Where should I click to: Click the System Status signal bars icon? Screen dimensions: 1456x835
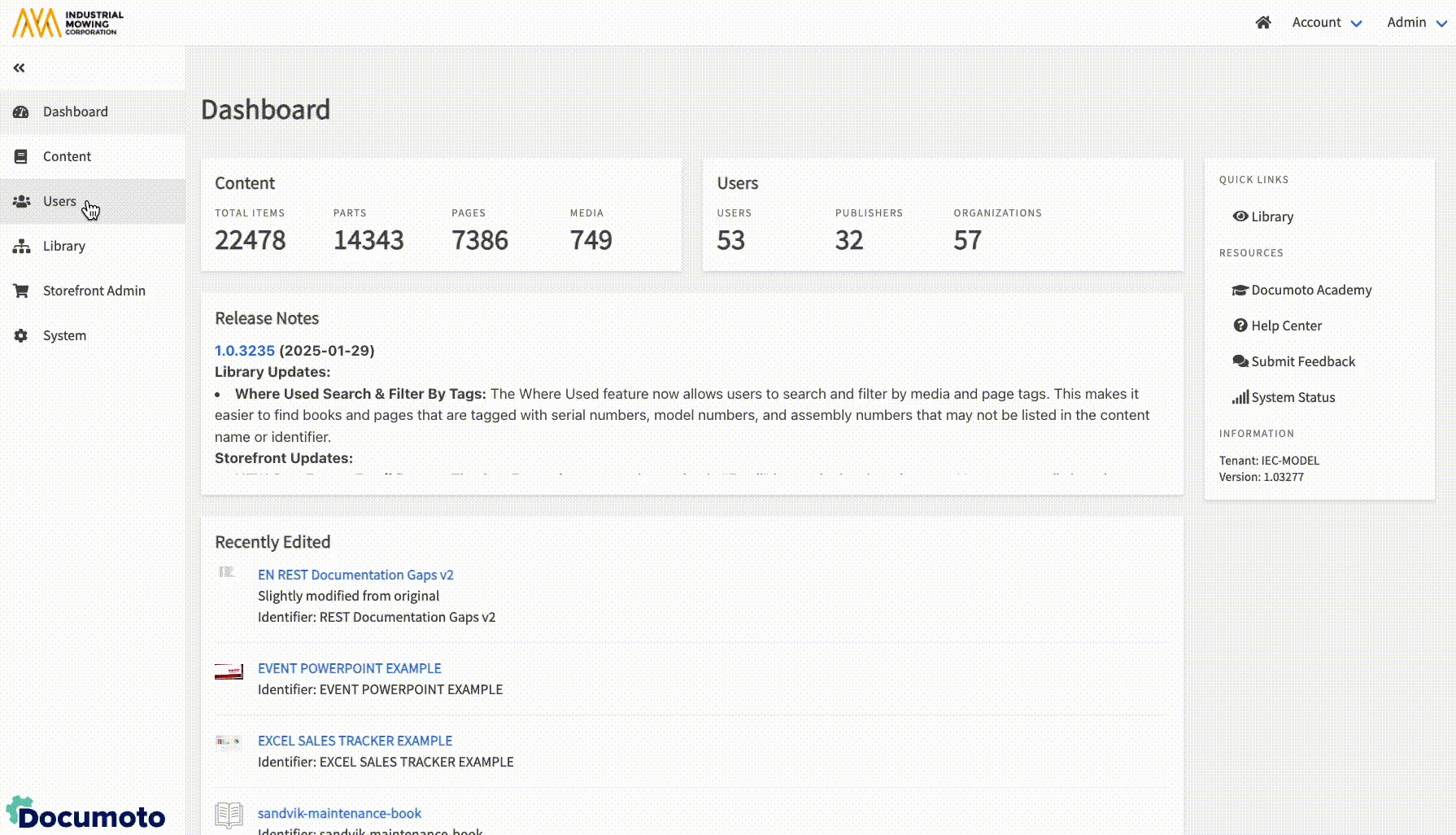click(1240, 397)
